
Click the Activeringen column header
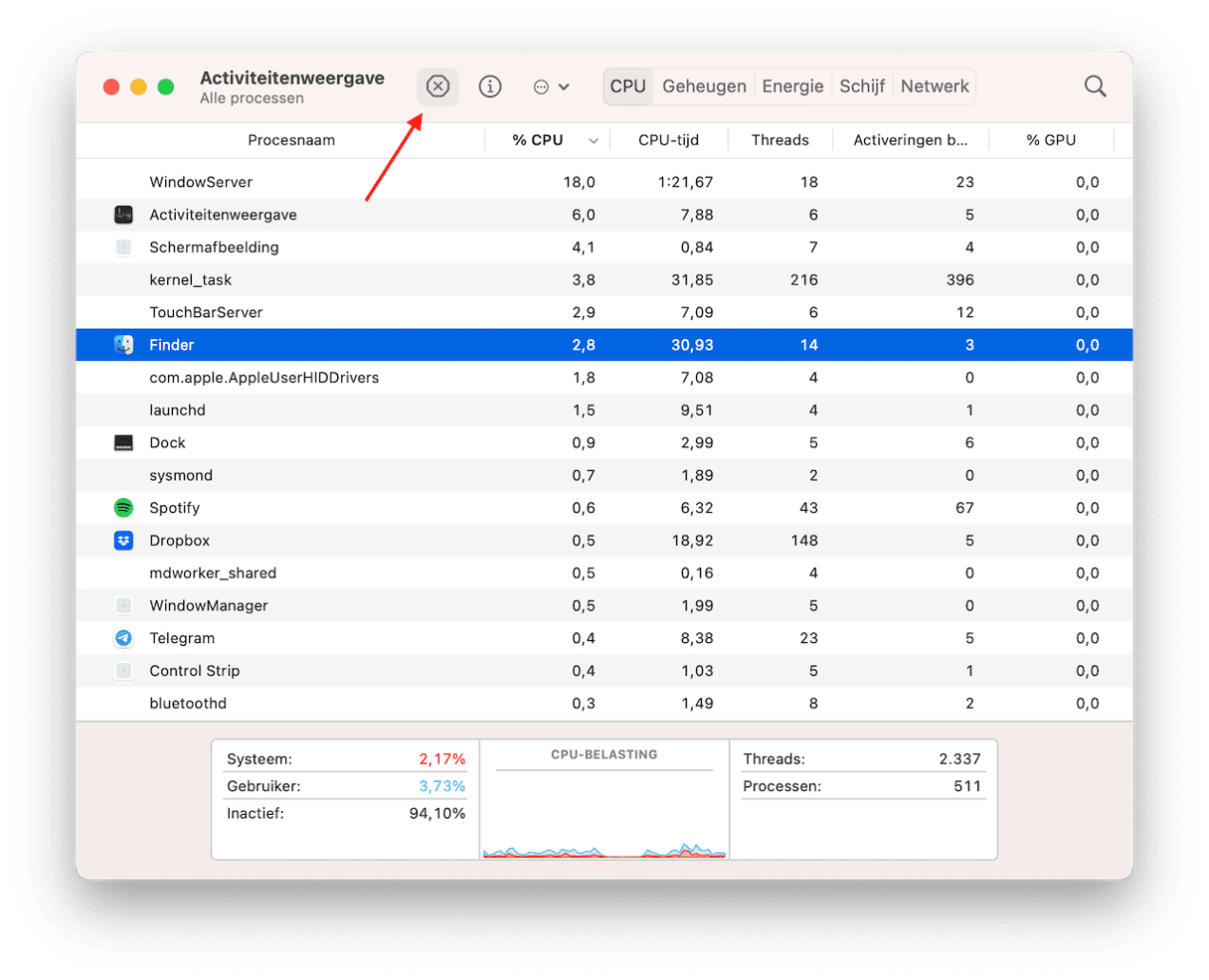910,140
